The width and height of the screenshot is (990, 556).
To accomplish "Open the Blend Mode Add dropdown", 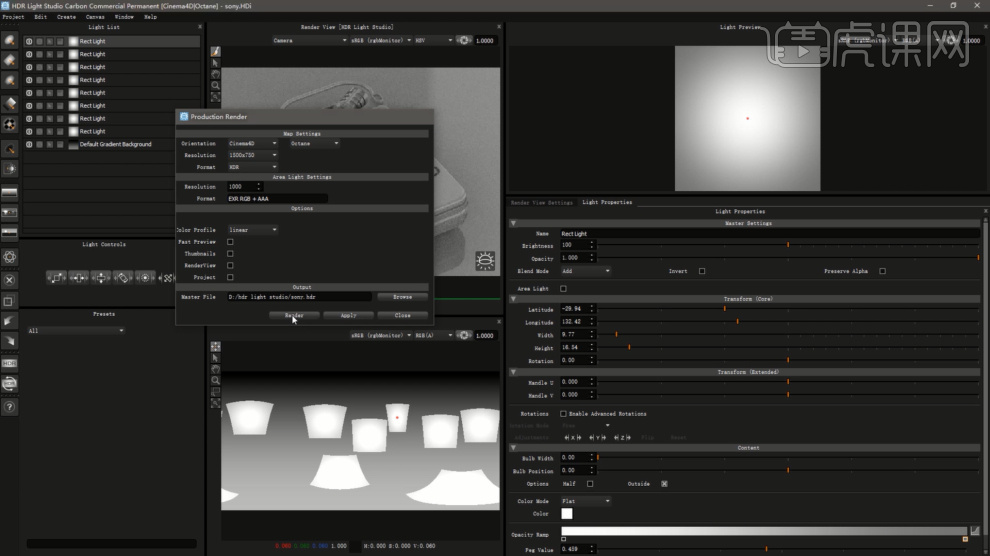I will coord(586,271).
